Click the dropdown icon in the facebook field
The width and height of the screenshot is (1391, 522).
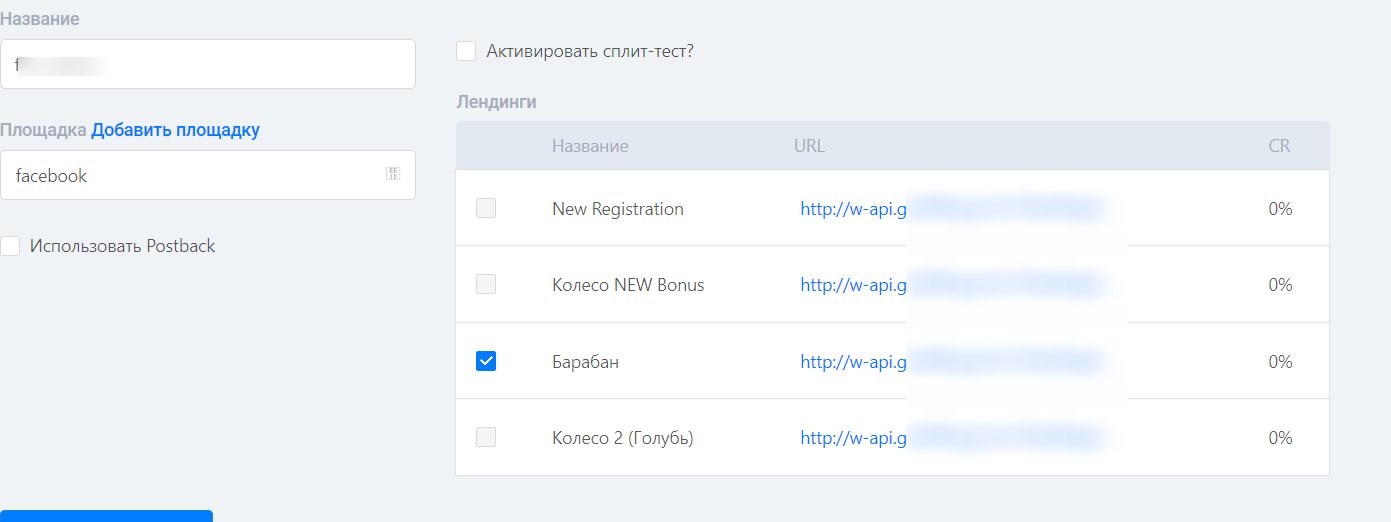point(393,174)
